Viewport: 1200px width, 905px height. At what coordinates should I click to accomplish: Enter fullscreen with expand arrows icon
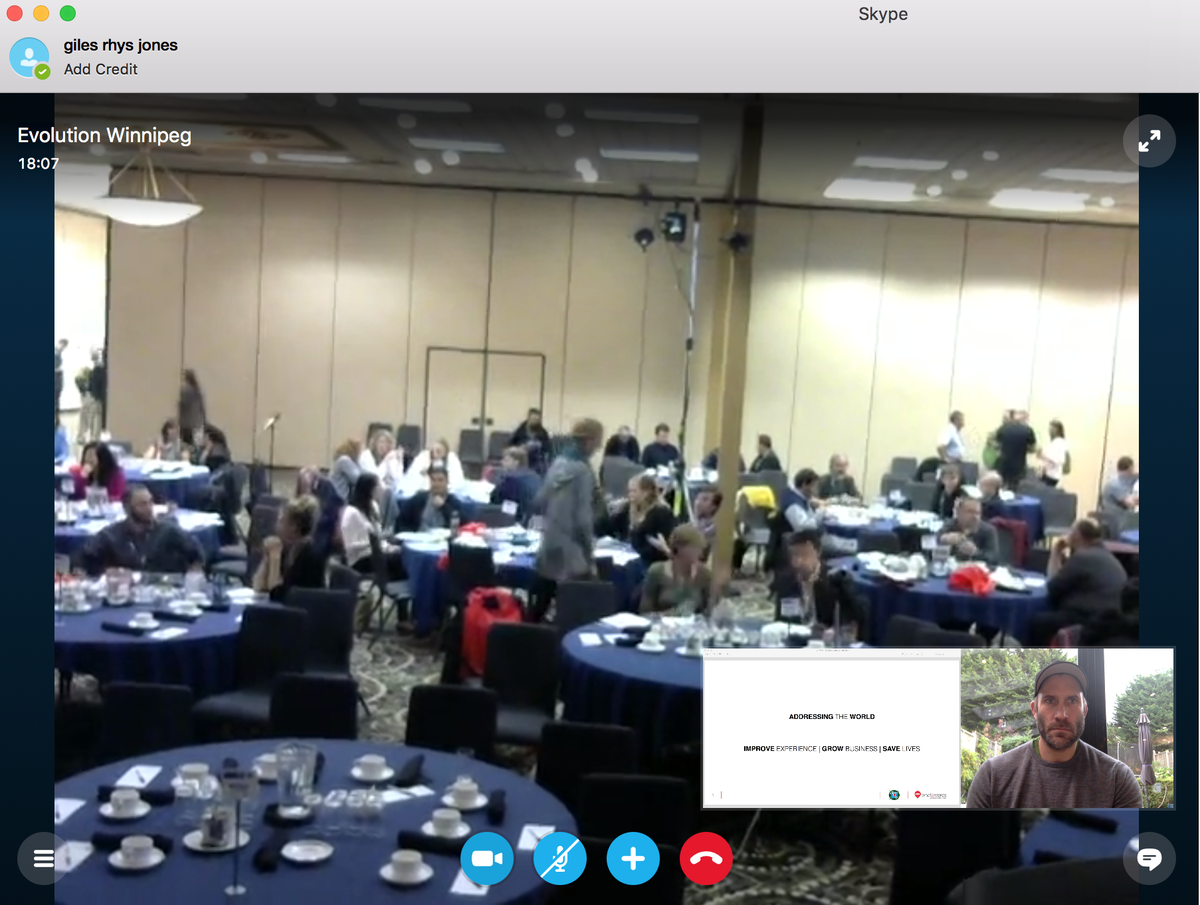(1149, 141)
